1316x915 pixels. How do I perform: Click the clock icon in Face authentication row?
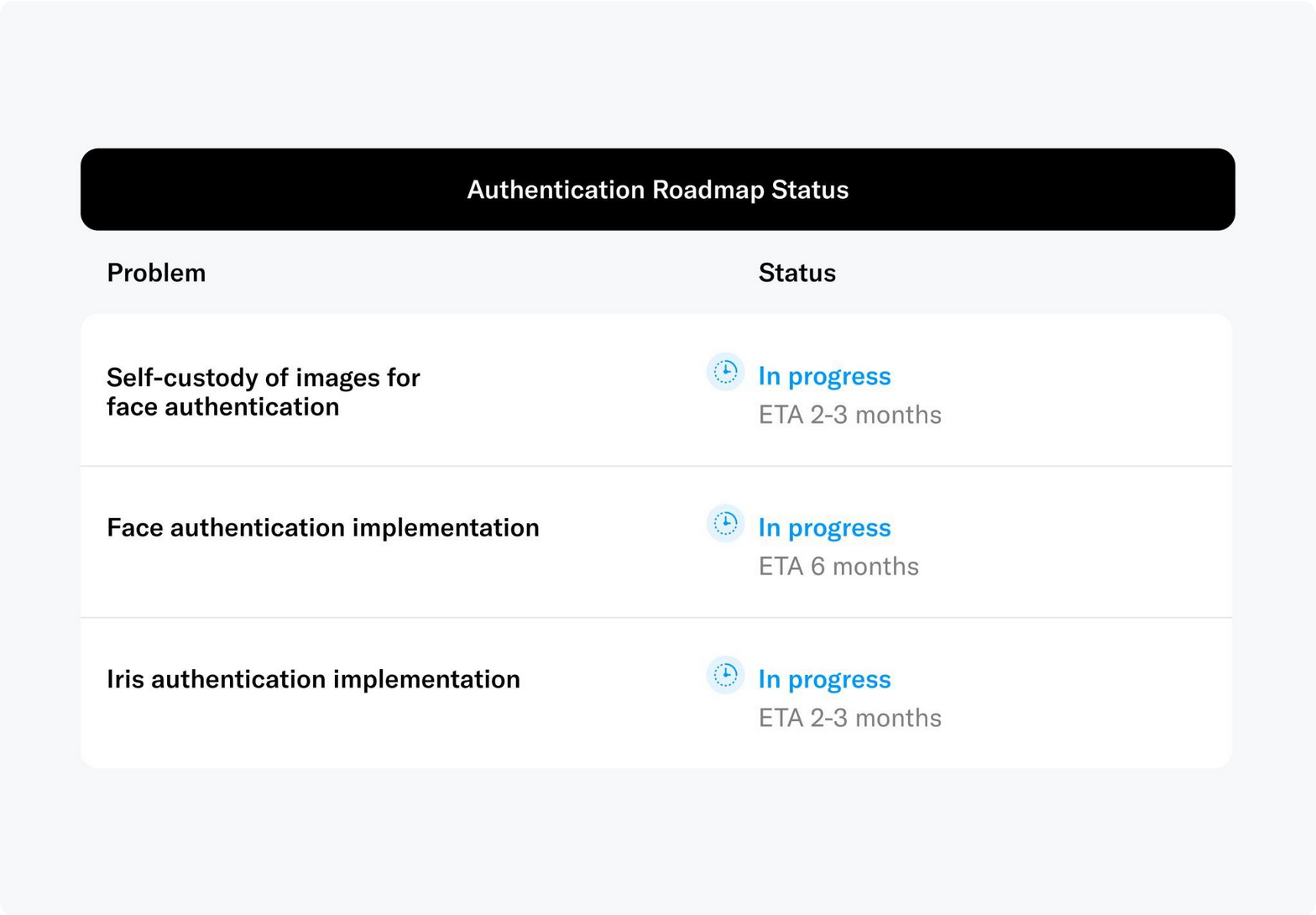(x=725, y=523)
